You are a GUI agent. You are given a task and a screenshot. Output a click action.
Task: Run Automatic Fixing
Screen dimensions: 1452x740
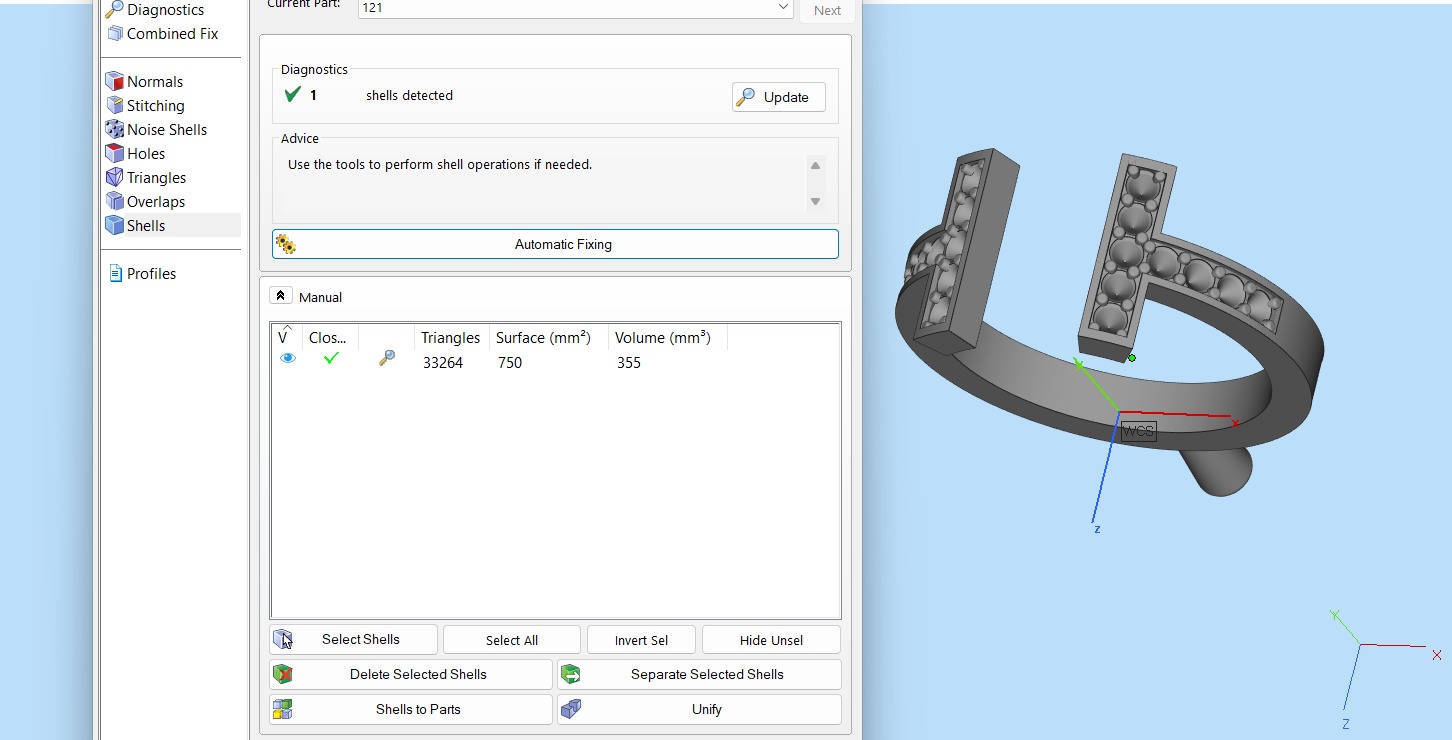[555, 244]
